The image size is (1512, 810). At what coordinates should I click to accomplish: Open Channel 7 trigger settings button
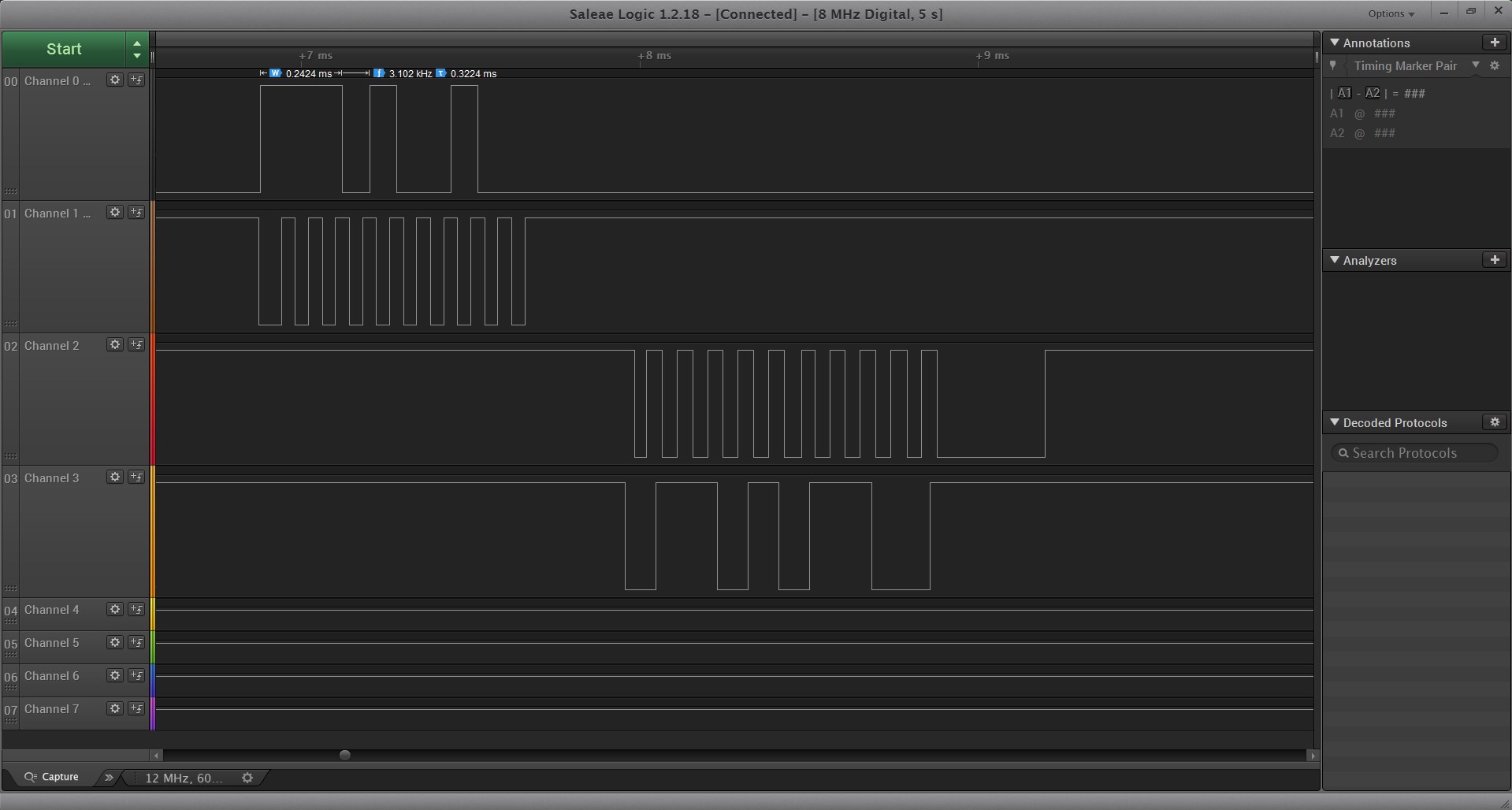(x=136, y=708)
